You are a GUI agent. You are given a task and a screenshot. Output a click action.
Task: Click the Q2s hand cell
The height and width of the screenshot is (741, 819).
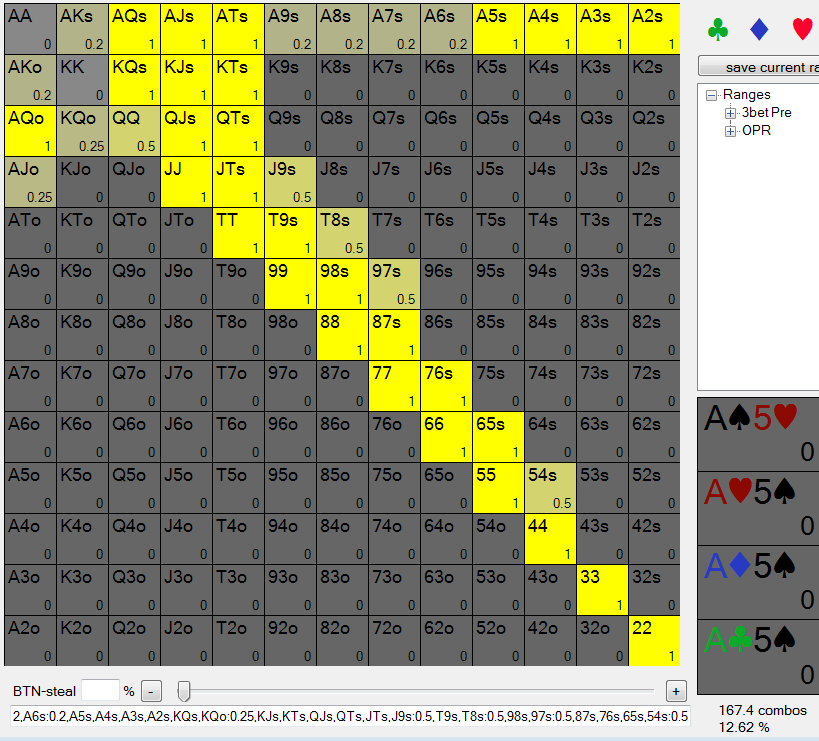[x=654, y=131]
